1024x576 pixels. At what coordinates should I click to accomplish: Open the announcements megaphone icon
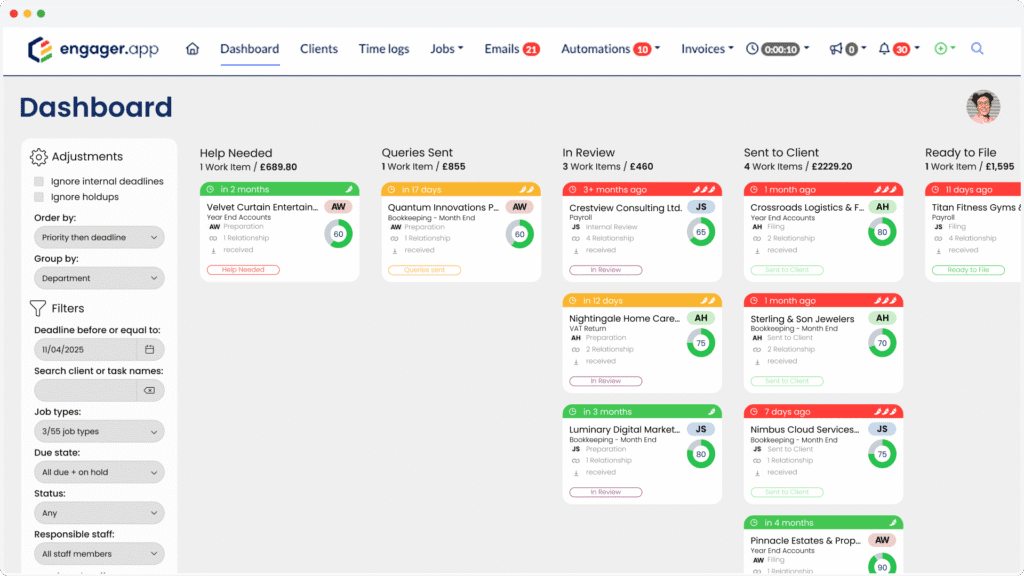(836, 49)
